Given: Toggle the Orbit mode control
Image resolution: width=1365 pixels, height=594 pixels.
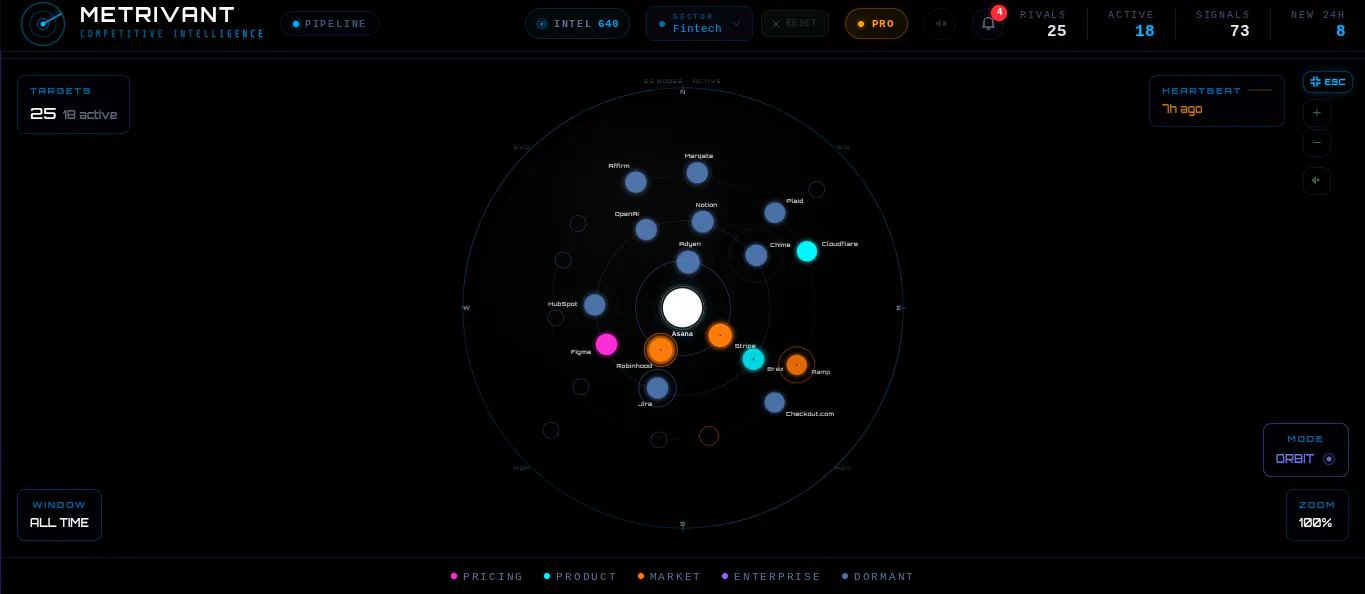Looking at the screenshot, I should [x=1306, y=450].
